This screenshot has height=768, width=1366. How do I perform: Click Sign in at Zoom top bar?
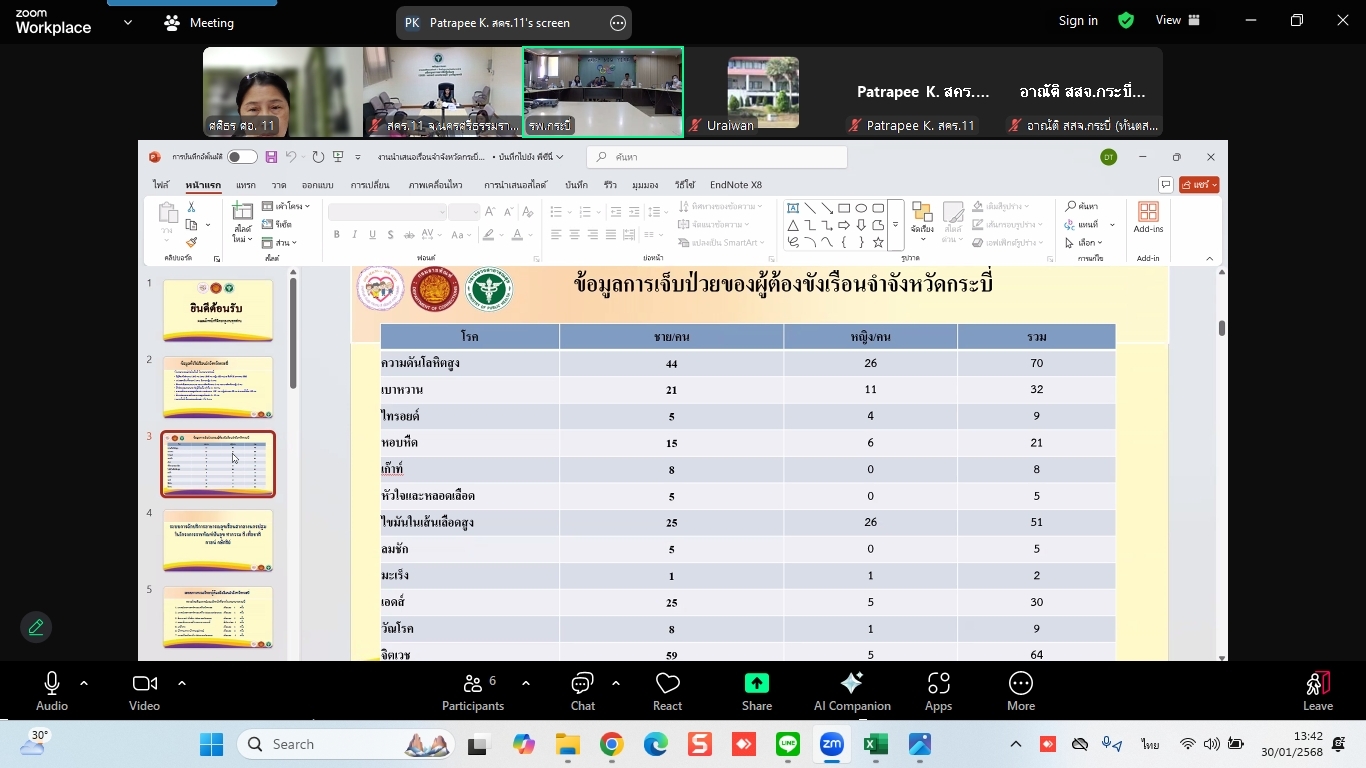[1078, 20]
